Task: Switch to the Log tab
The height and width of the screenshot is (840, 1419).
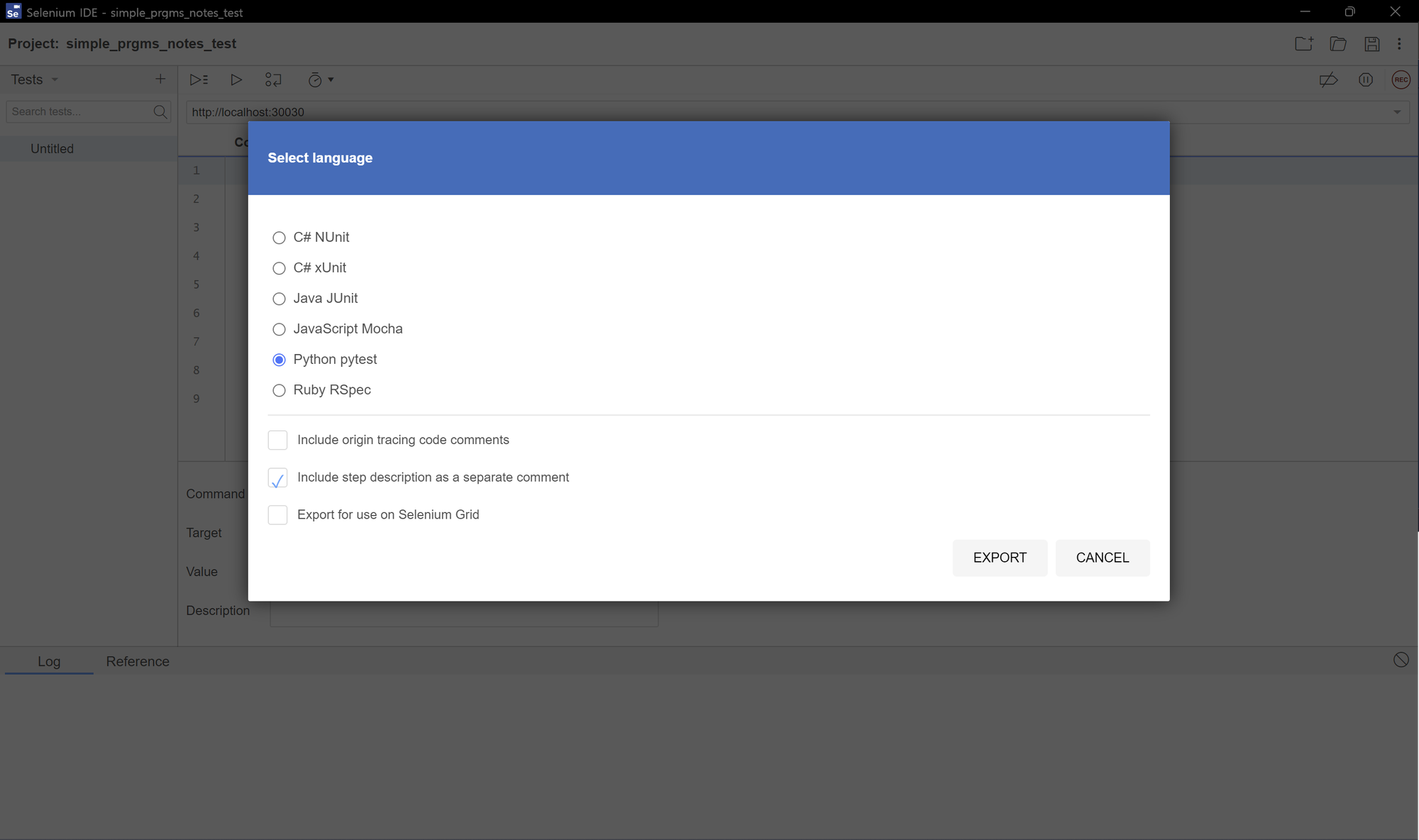Action: (49, 661)
